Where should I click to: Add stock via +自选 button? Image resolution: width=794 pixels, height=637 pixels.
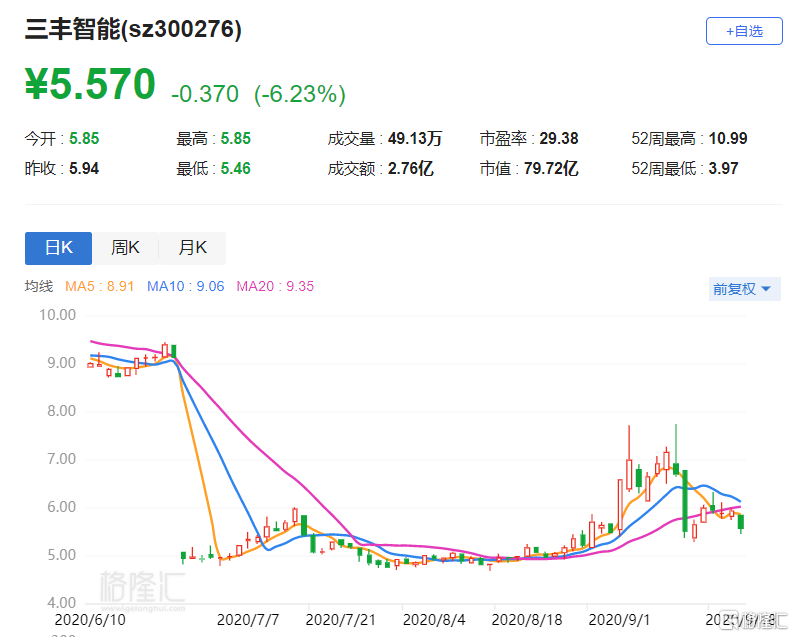click(744, 31)
